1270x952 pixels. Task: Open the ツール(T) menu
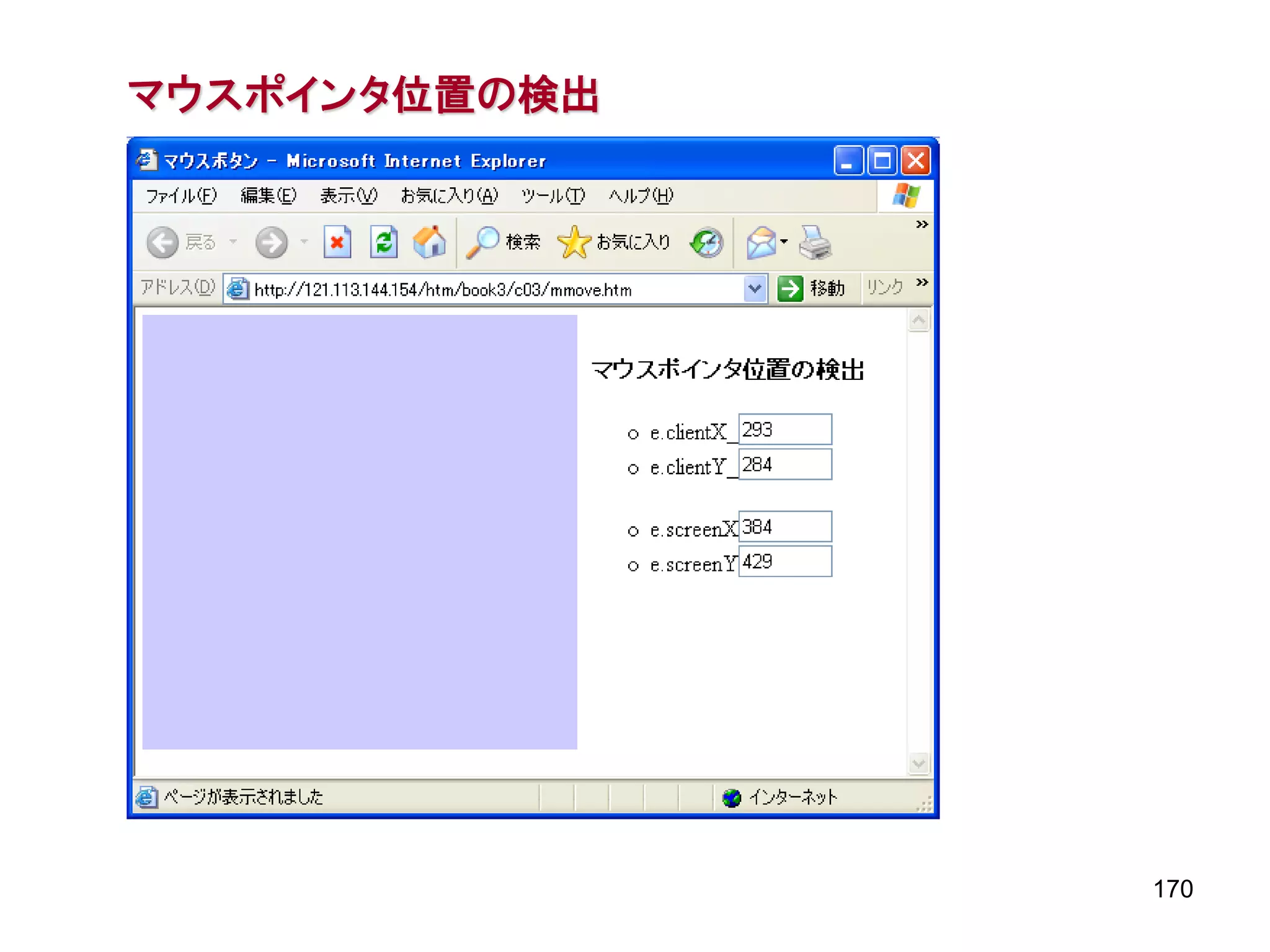point(553,196)
